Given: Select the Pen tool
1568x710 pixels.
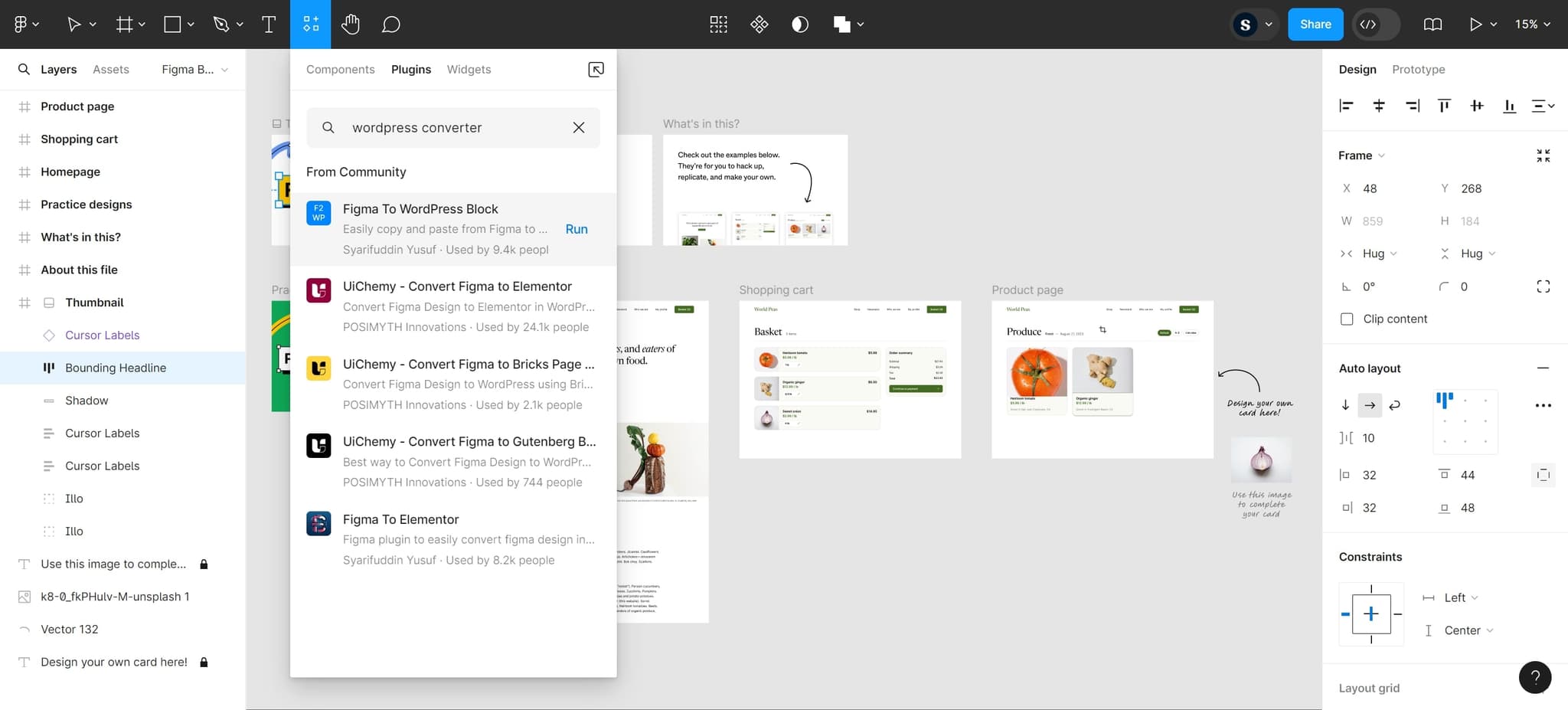Looking at the screenshot, I should [220, 24].
